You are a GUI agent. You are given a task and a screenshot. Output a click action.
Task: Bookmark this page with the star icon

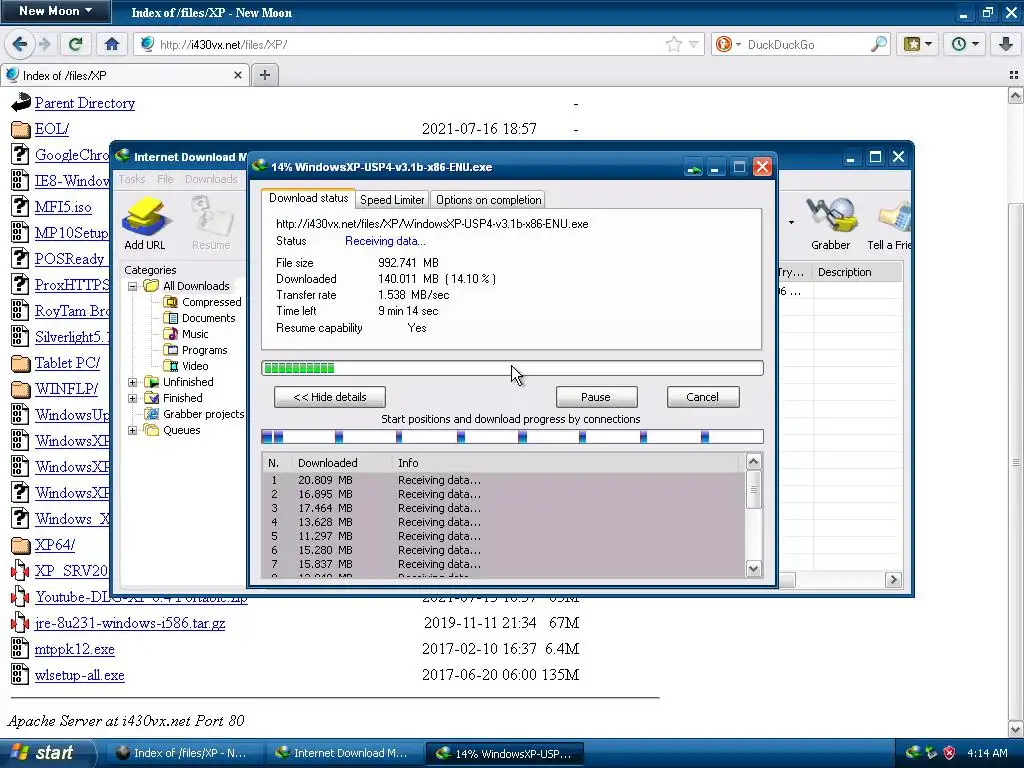[x=674, y=44]
